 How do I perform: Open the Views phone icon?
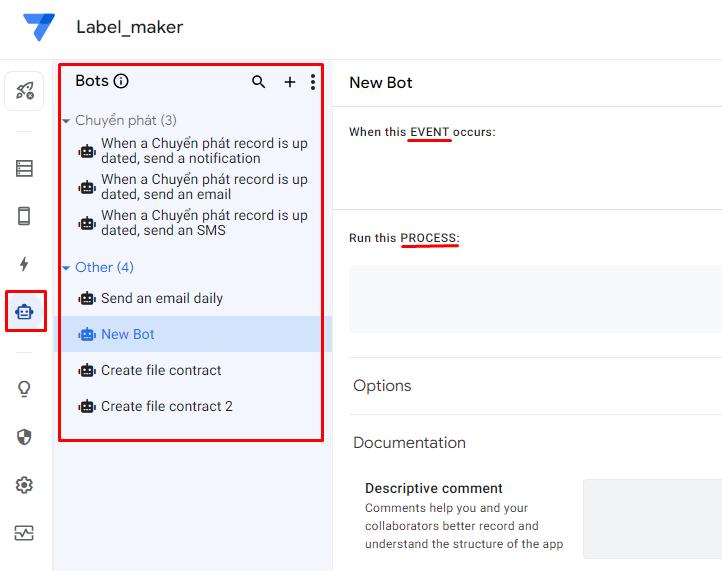click(25, 216)
